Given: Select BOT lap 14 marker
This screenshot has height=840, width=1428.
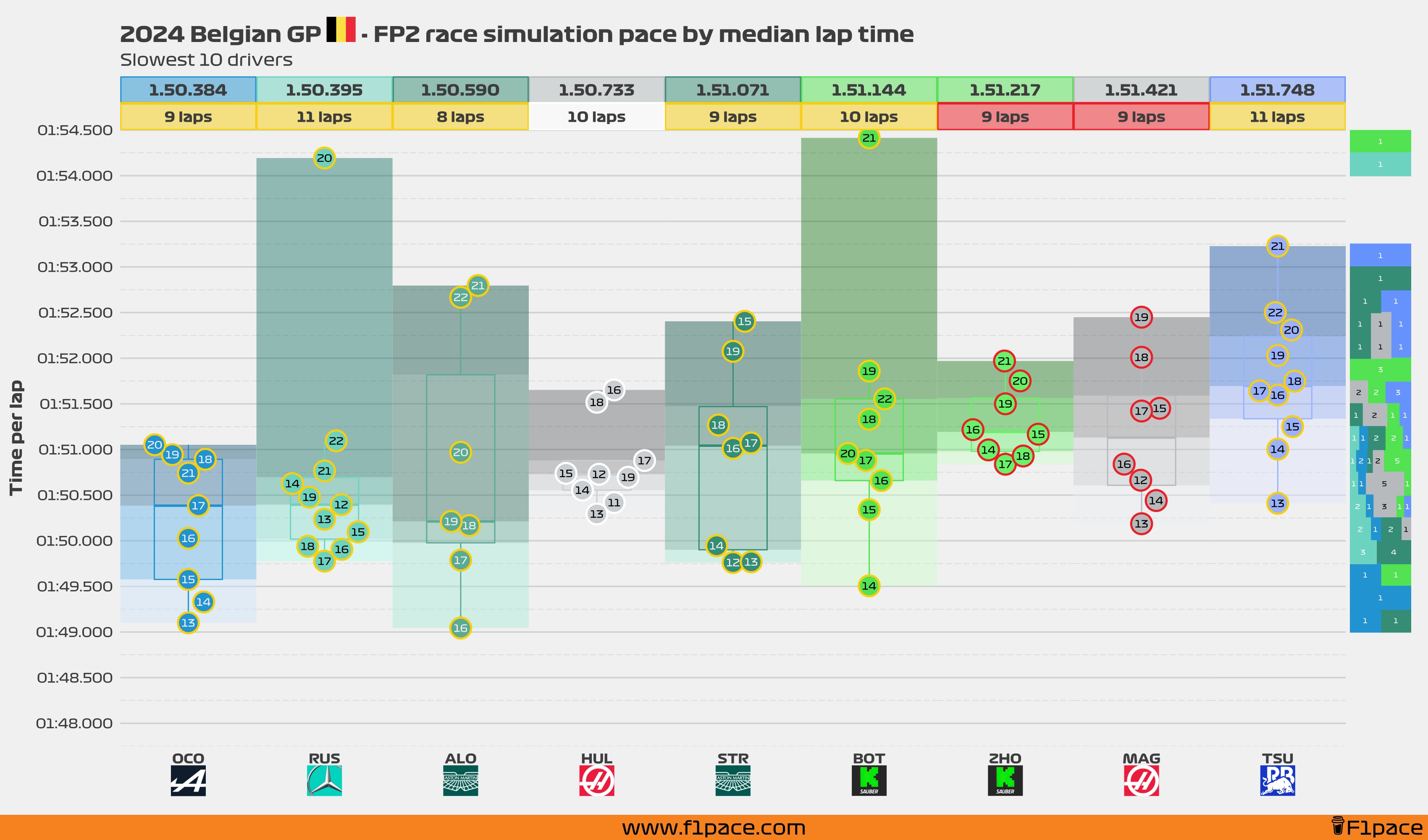Looking at the screenshot, I should coord(869,585).
